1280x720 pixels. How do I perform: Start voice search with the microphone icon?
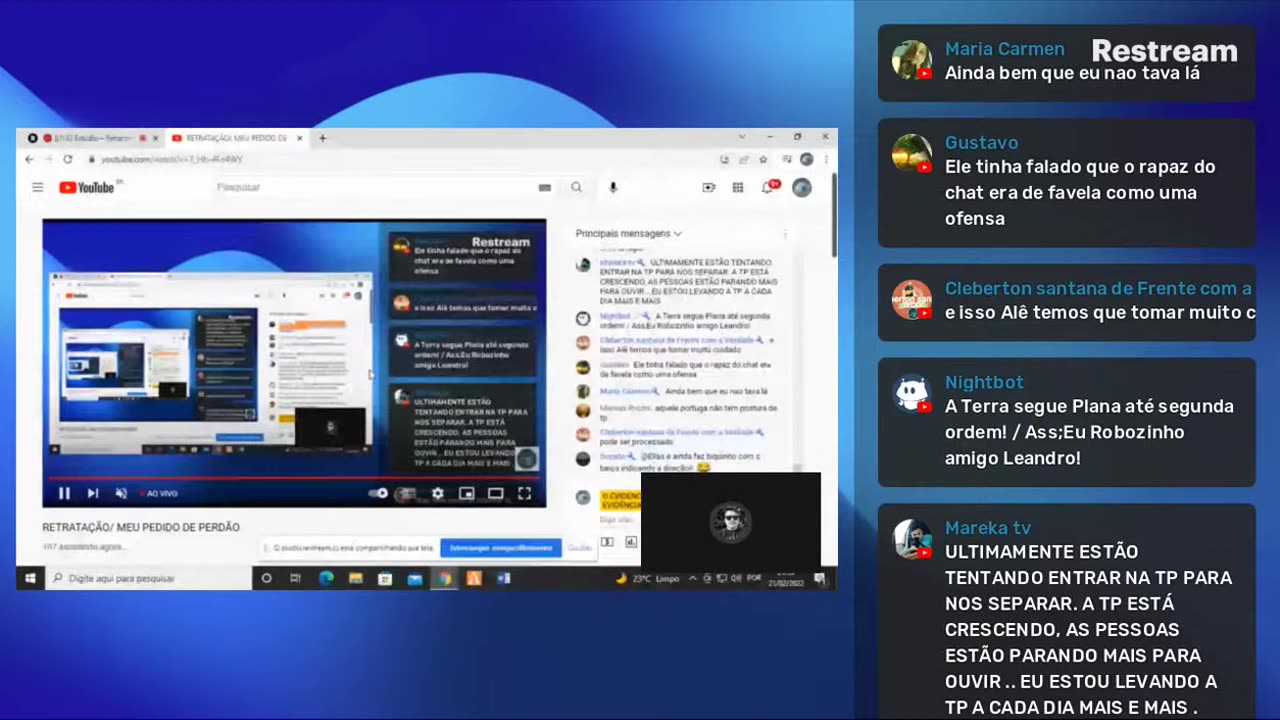coord(613,187)
